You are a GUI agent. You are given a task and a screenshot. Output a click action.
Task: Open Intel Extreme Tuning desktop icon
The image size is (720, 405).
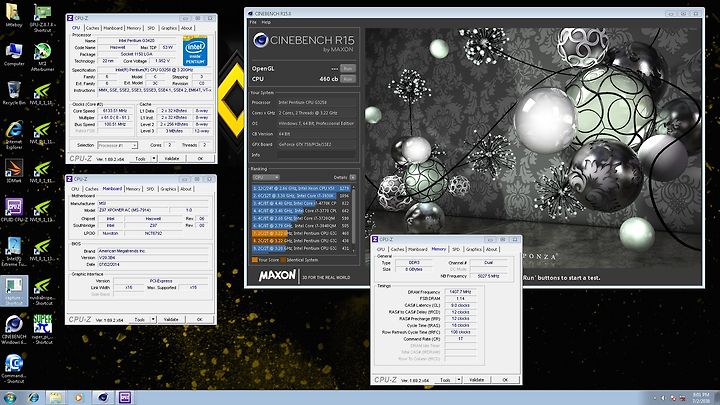[14, 252]
